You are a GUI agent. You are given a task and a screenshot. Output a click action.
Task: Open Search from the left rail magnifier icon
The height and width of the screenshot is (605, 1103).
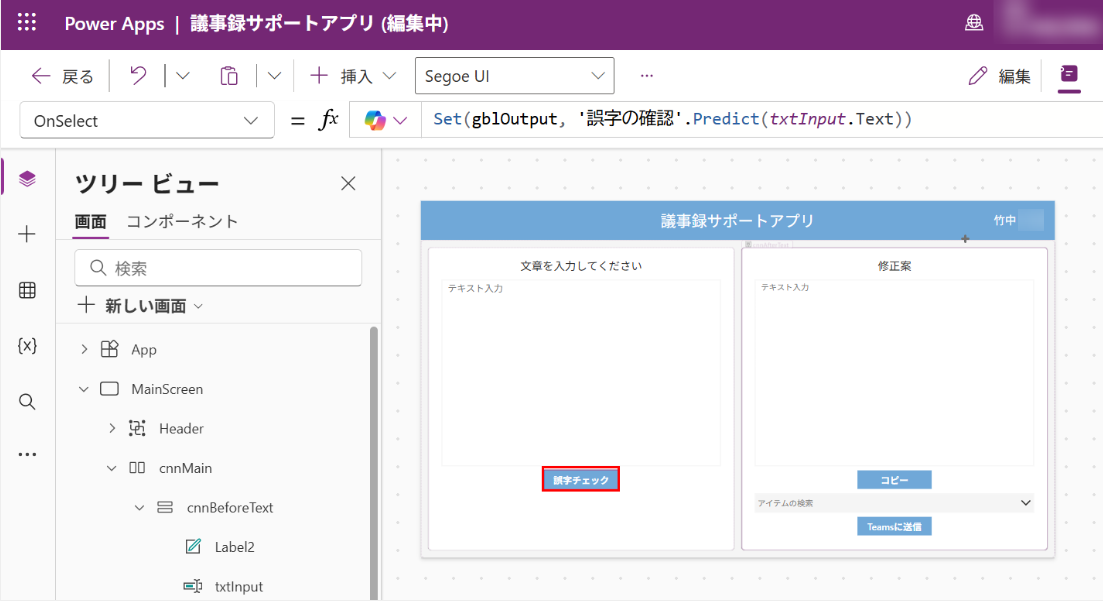point(27,401)
